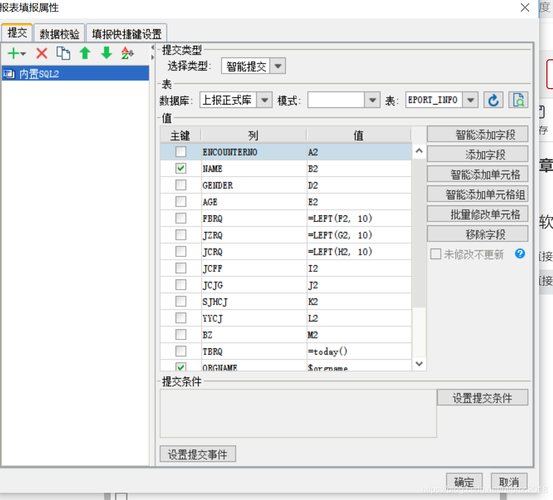Delete item with the red X icon
Image resolution: width=553 pixels, height=500 pixels.
pyautogui.click(x=42, y=54)
